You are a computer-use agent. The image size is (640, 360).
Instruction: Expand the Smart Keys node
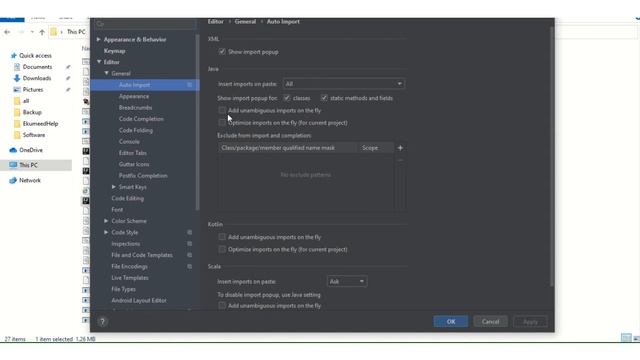(x=114, y=187)
